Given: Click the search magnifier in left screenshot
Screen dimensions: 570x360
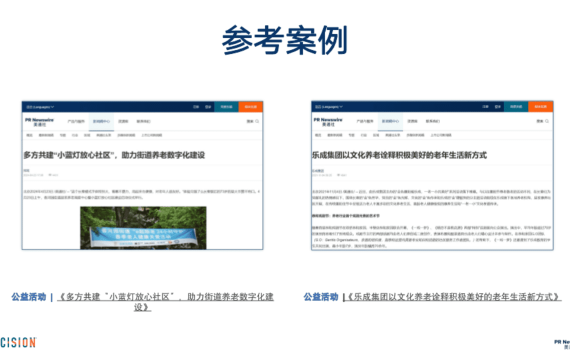Looking at the screenshot, I should 257,121.
